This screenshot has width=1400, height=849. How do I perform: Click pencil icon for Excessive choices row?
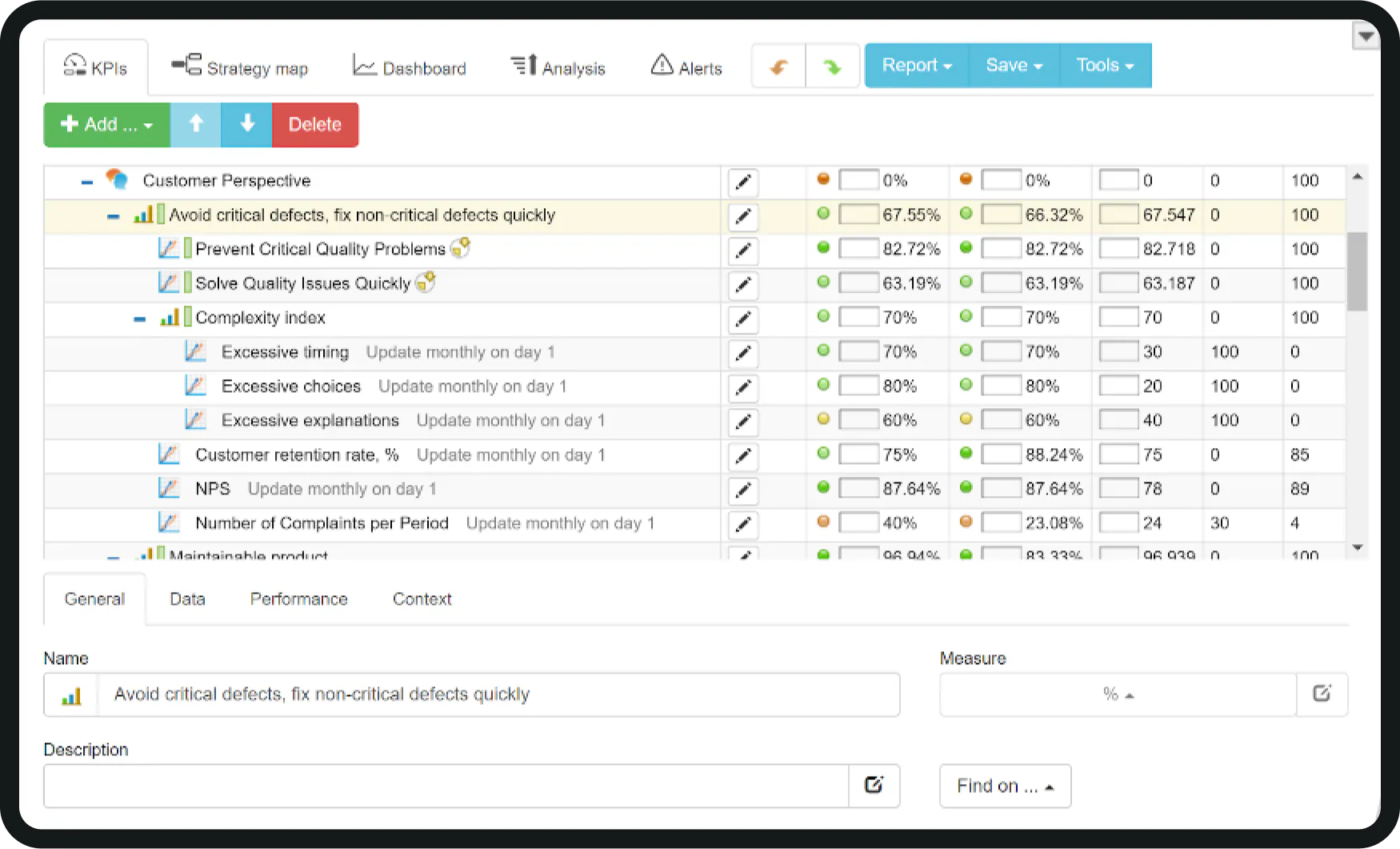pos(743,388)
